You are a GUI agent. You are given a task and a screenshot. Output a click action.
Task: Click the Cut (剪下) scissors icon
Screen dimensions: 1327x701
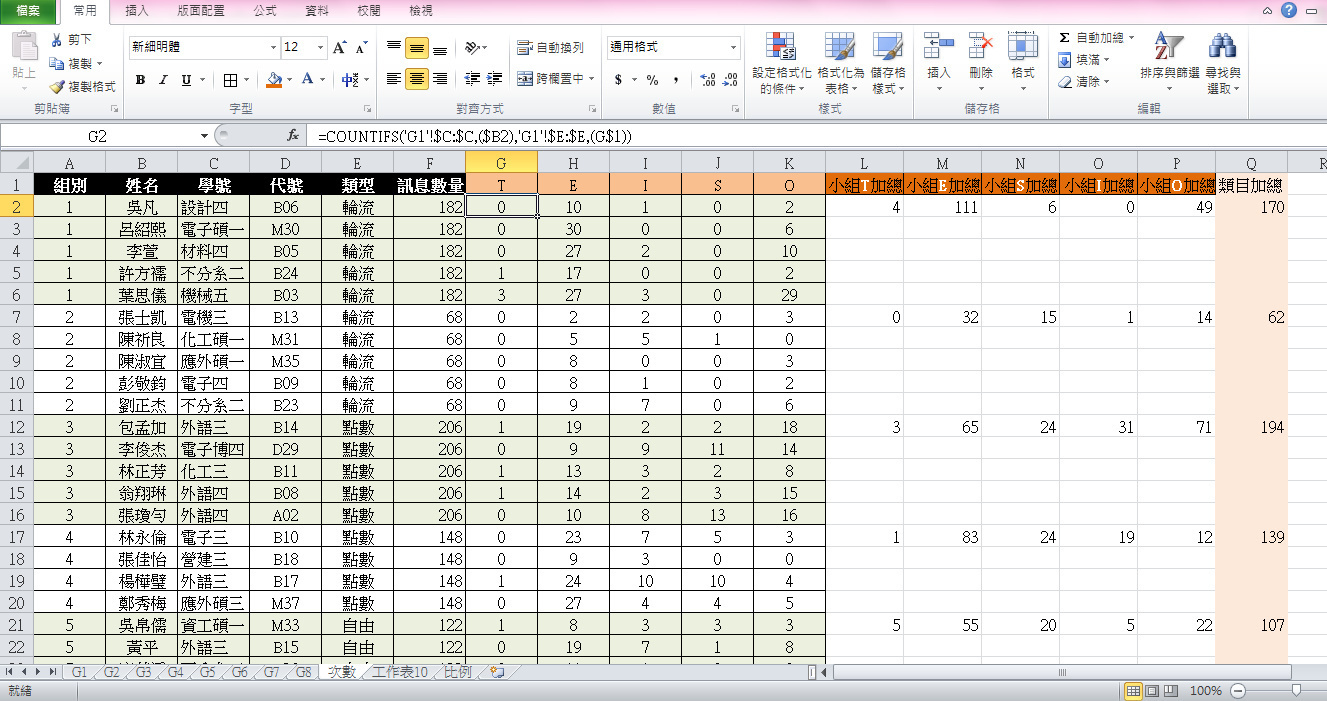pyautogui.click(x=57, y=40)
